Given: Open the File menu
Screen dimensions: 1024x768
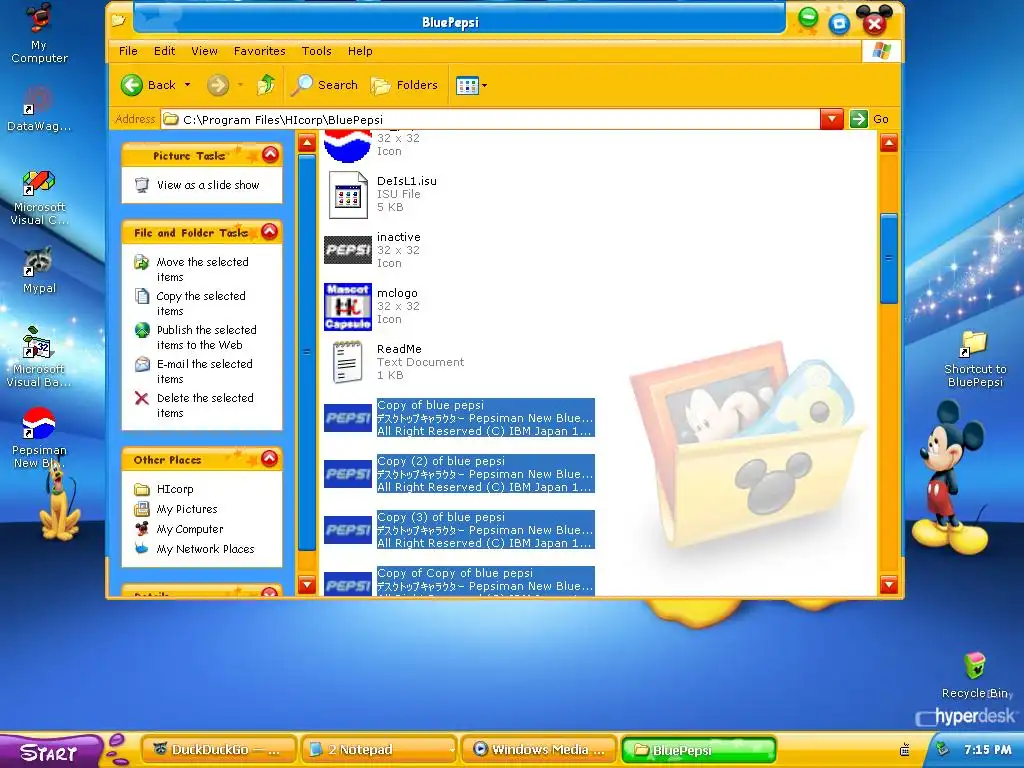Looking at the screenshot, I should (128, 51).
